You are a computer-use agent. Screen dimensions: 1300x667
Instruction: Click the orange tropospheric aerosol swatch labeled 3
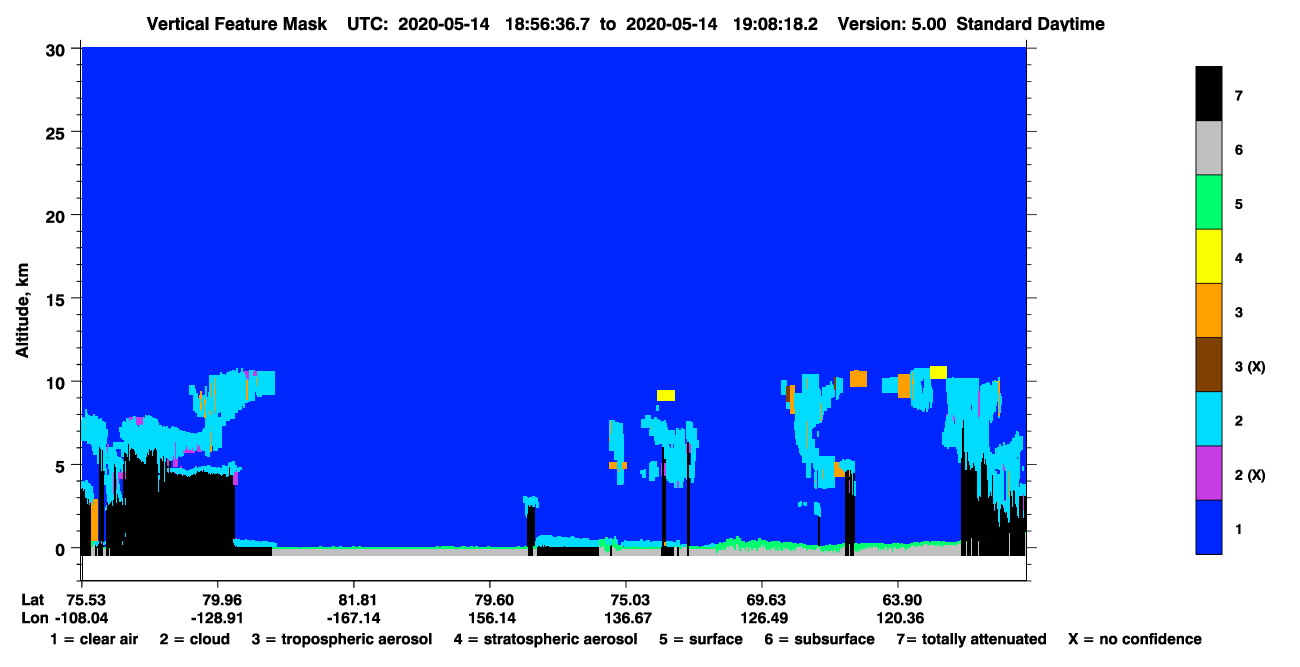tap(1209, 310)
